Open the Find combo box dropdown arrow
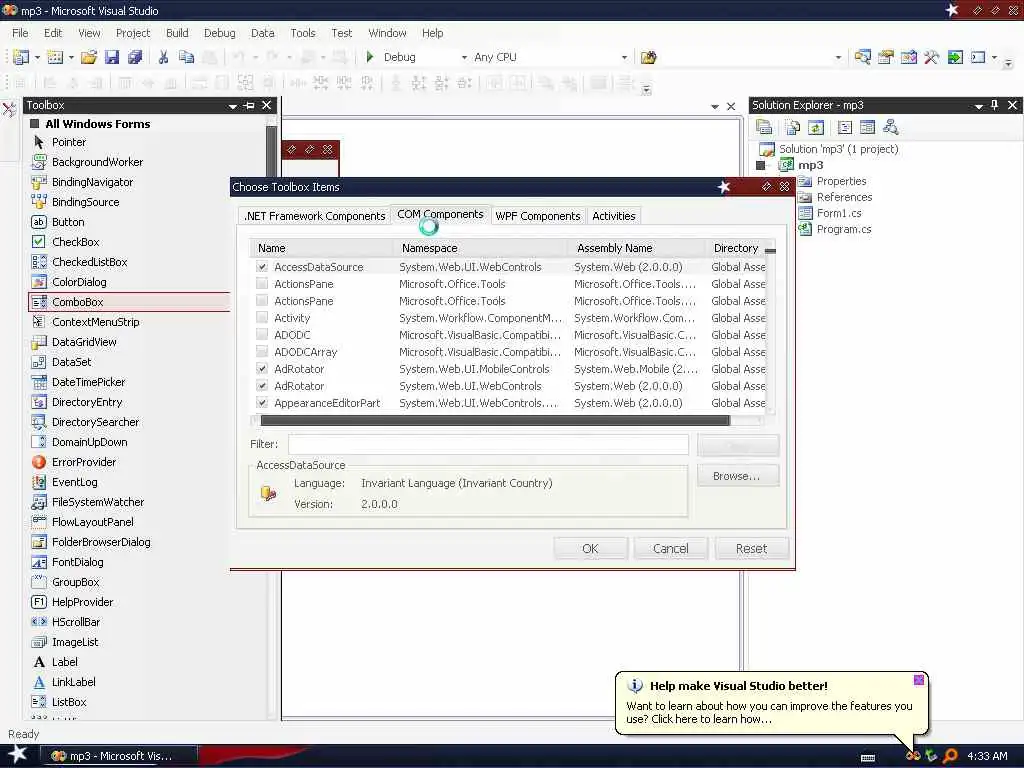 click(x=839, y=57)
